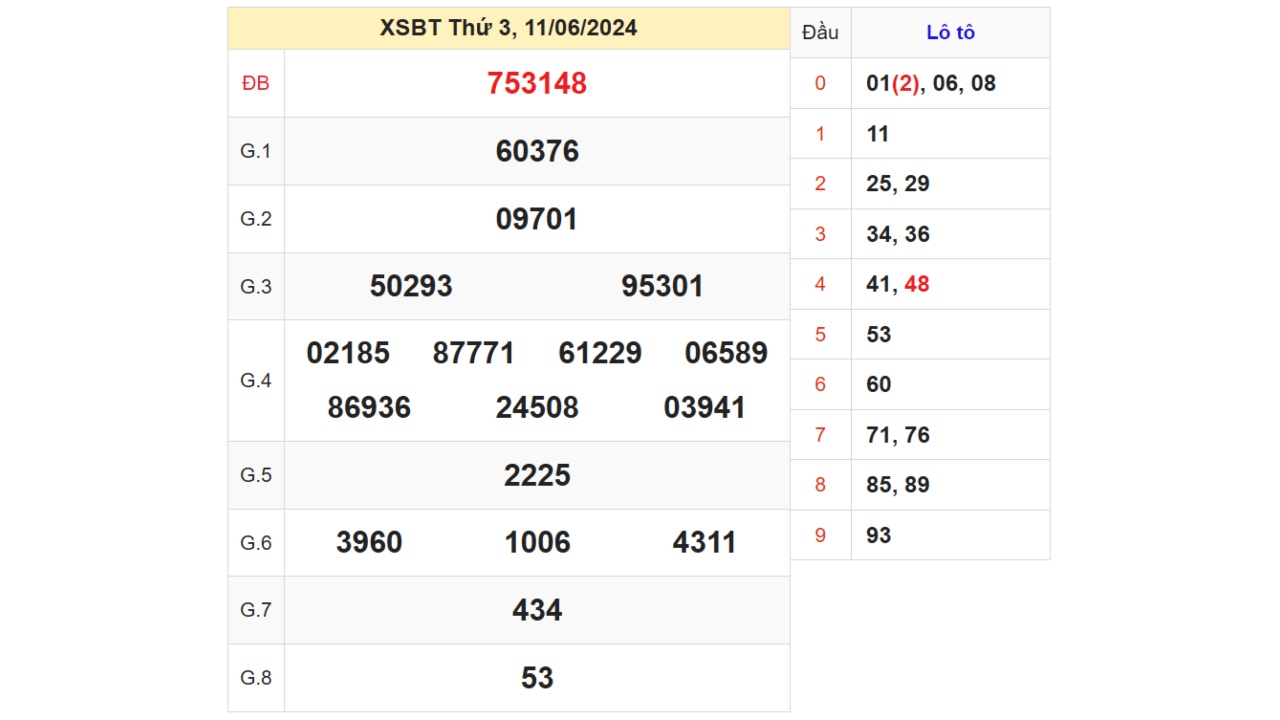Click the Đầu column header

820,32
